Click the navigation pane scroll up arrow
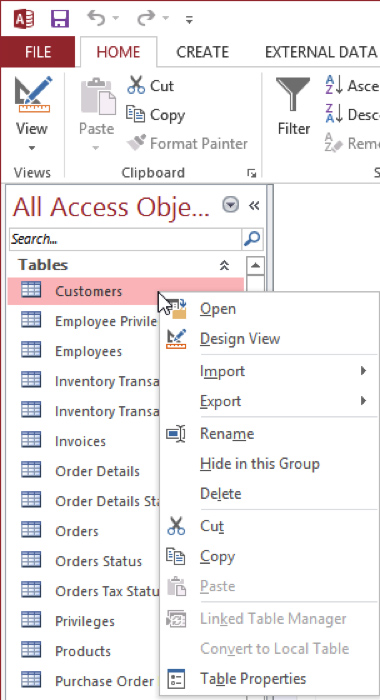 (x=255, y=266)
